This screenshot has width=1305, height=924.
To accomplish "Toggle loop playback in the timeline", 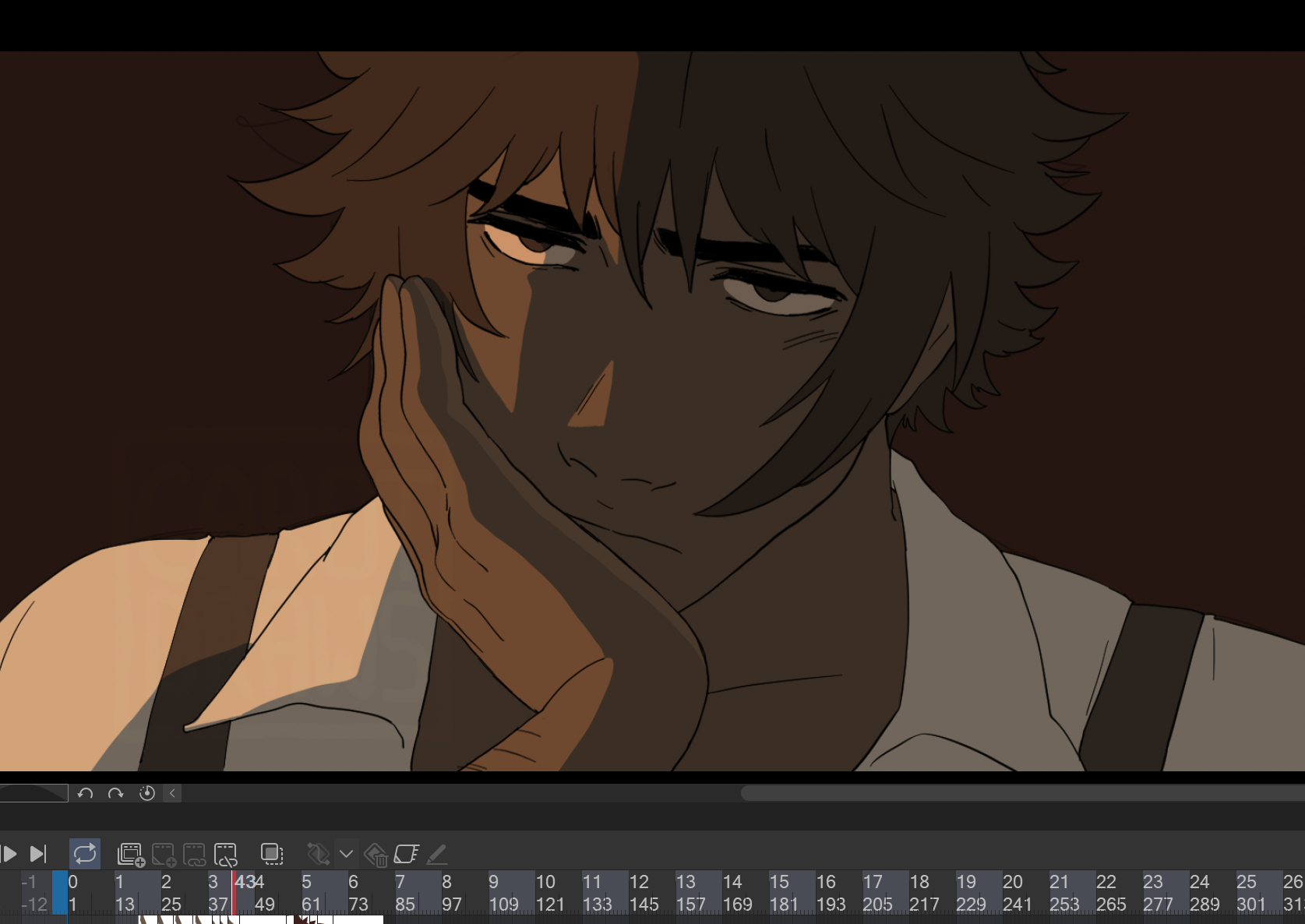I will 85,854.
